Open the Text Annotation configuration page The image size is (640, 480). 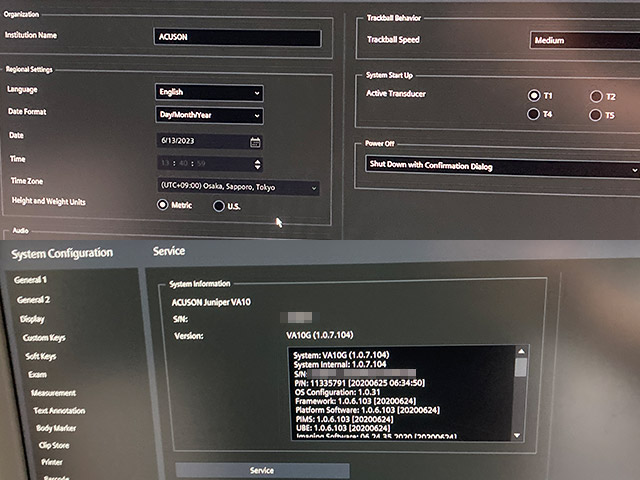[59, 411]
